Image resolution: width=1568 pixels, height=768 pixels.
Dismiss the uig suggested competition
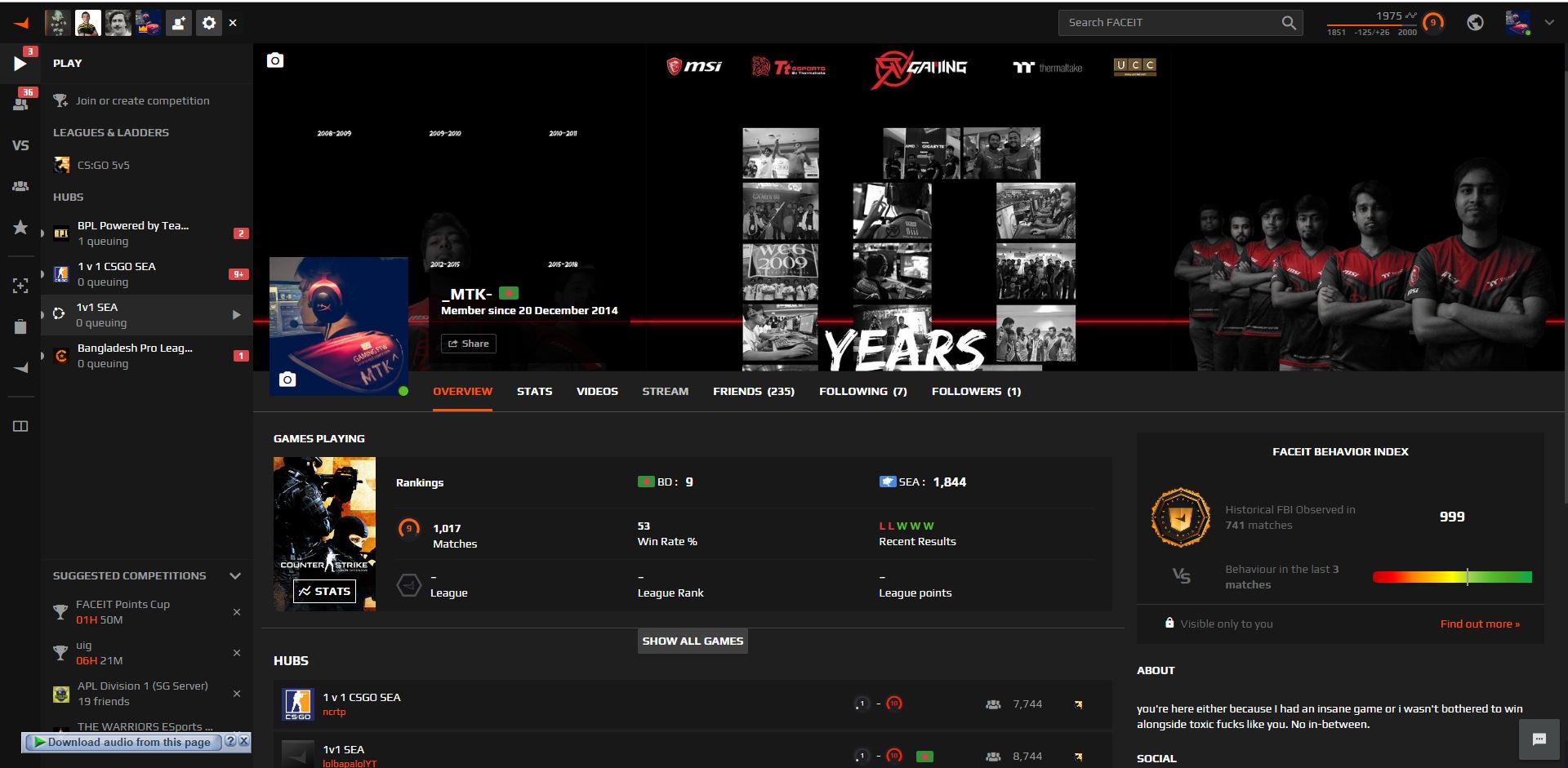[237, 653]
